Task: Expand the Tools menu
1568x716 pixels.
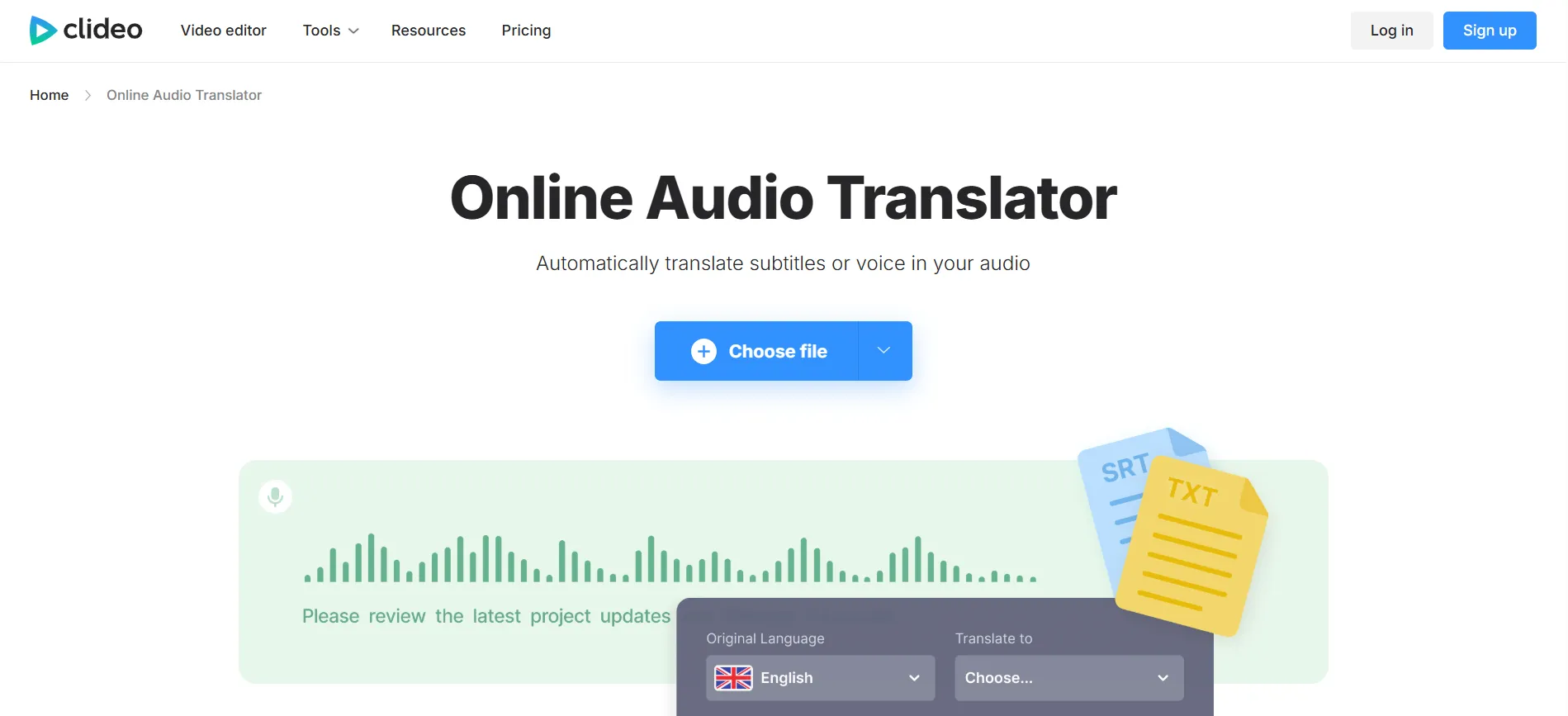Action: pyautogui.click(x=330, y=31)
